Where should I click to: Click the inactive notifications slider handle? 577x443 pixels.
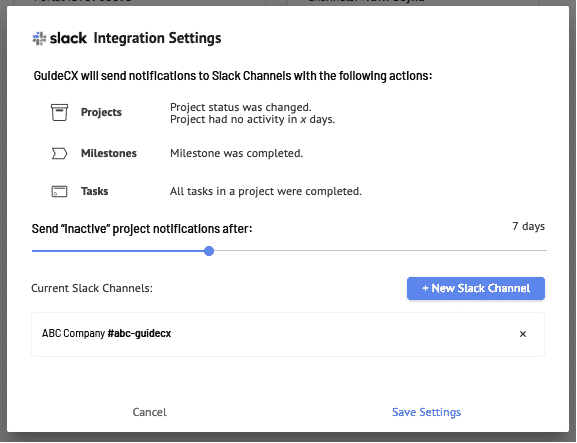[209, 251]
